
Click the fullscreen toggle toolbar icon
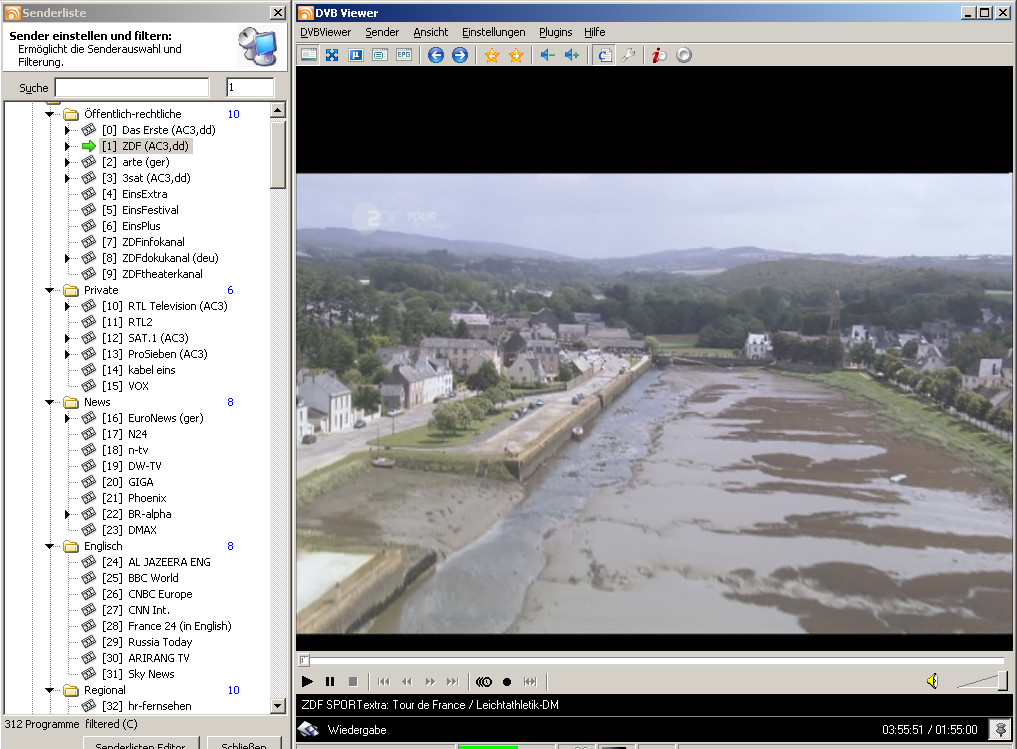tap(331, 55)
